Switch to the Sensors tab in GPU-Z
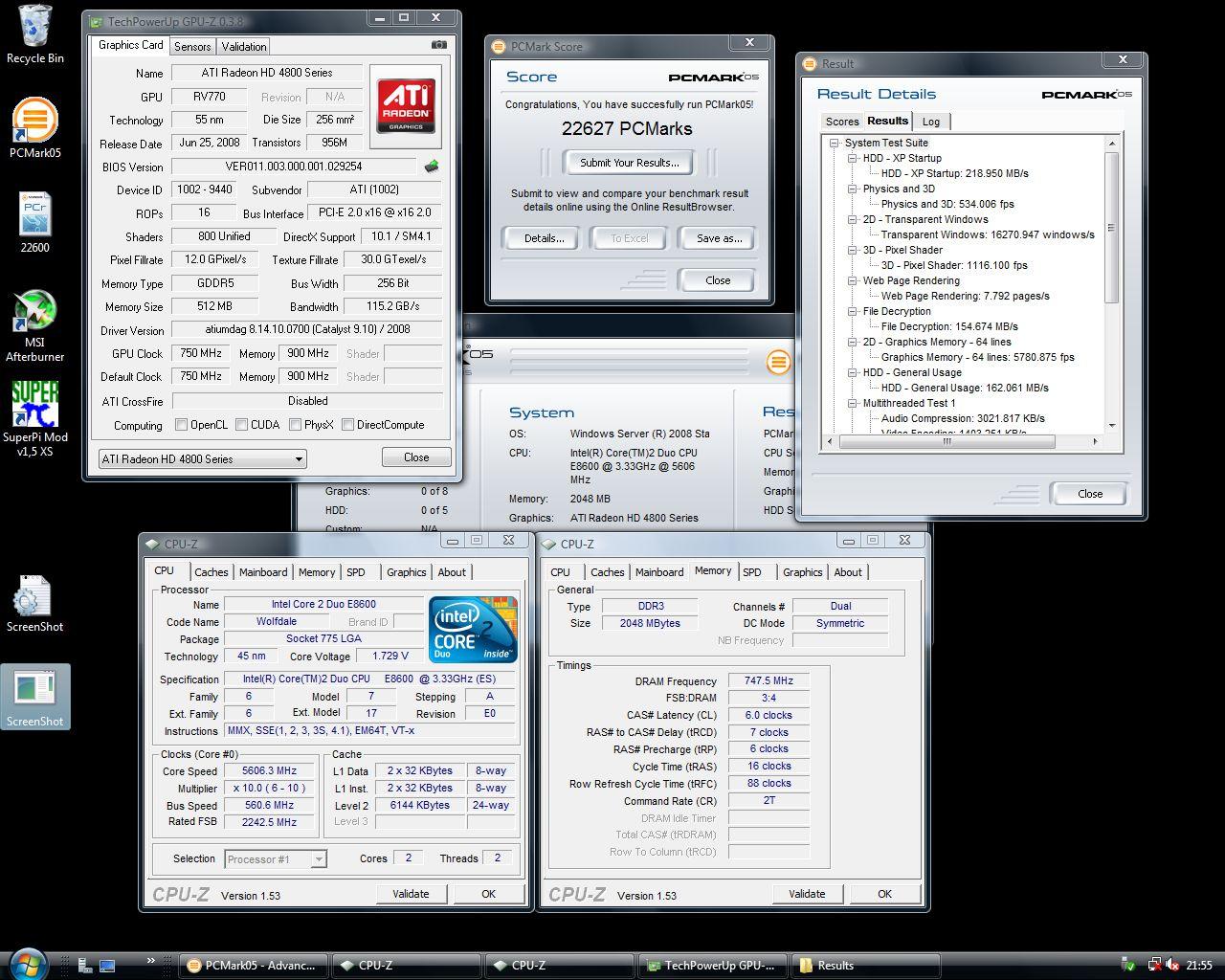Screen dimensions: 1225x980 [x=192, y=46]
